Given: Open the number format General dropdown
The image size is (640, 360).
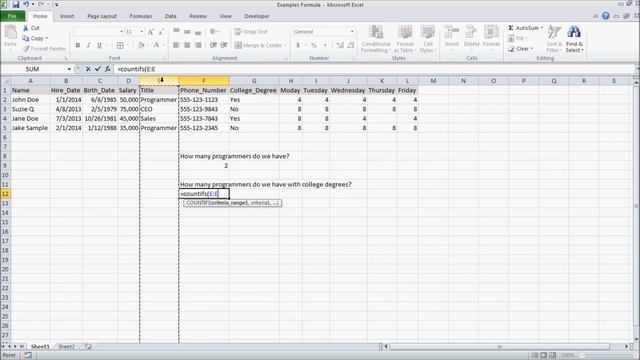Looking at the screenshot, I should point(352,31).
